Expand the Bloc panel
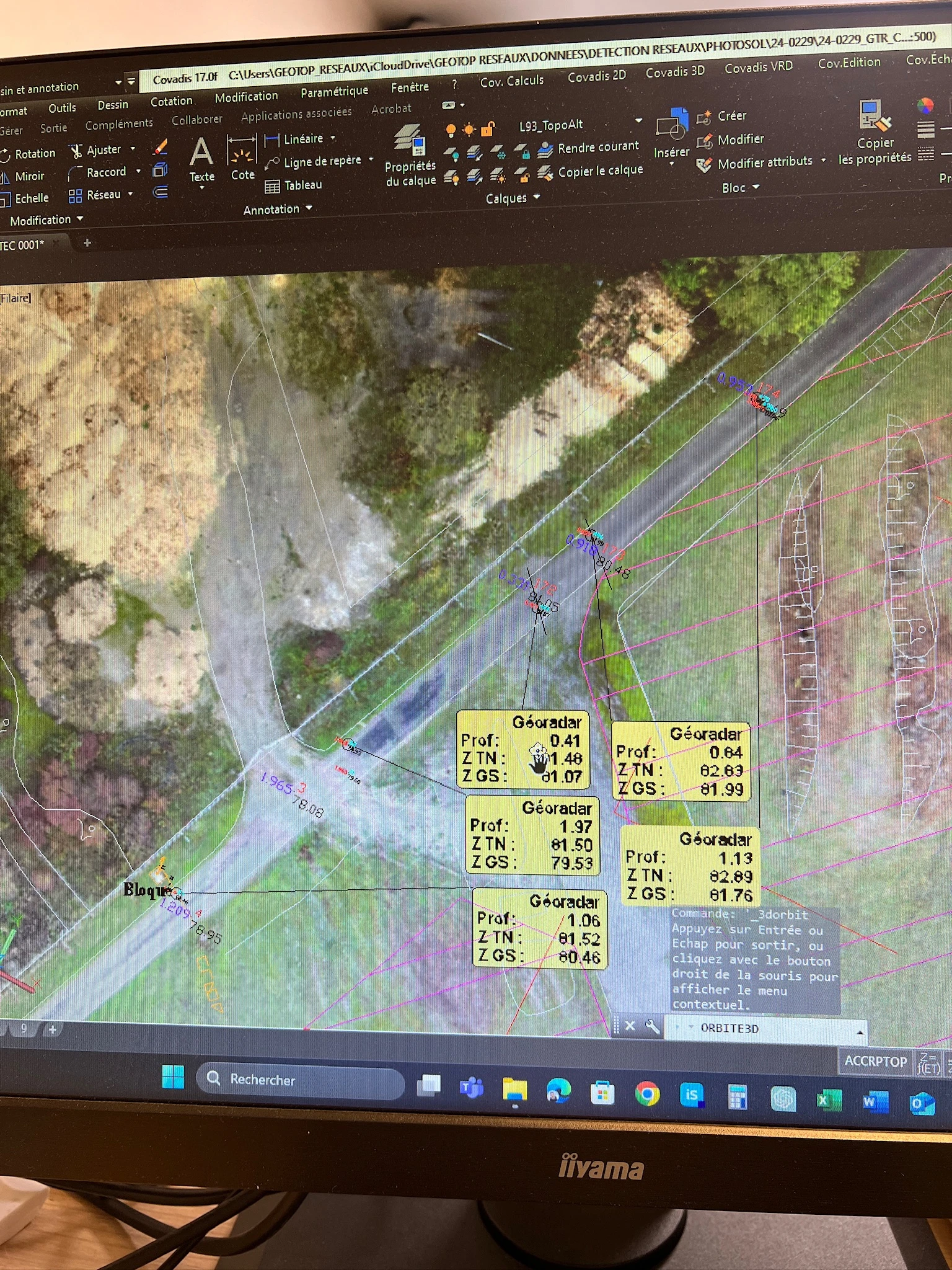Viewport: 952px width, 1270px height. tap(740, 187)
